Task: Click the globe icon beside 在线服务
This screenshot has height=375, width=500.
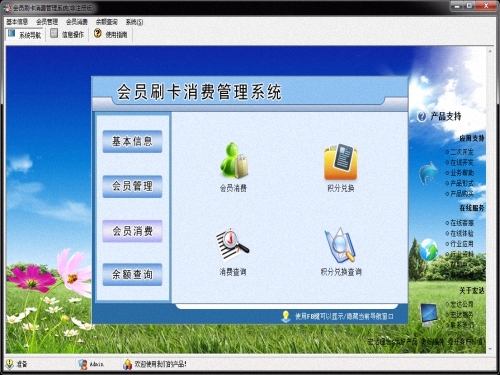Action: 429,250
